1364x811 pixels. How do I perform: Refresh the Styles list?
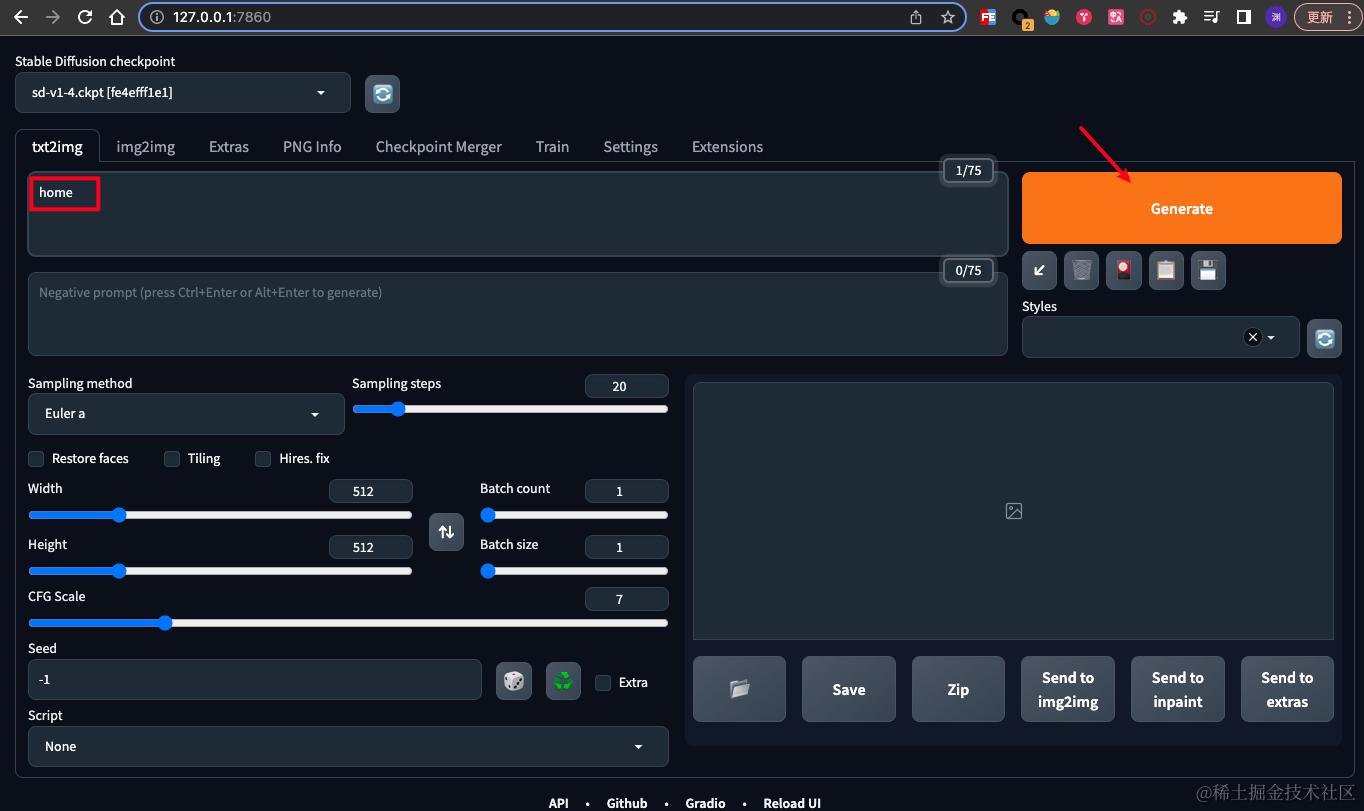point(1324,338)
